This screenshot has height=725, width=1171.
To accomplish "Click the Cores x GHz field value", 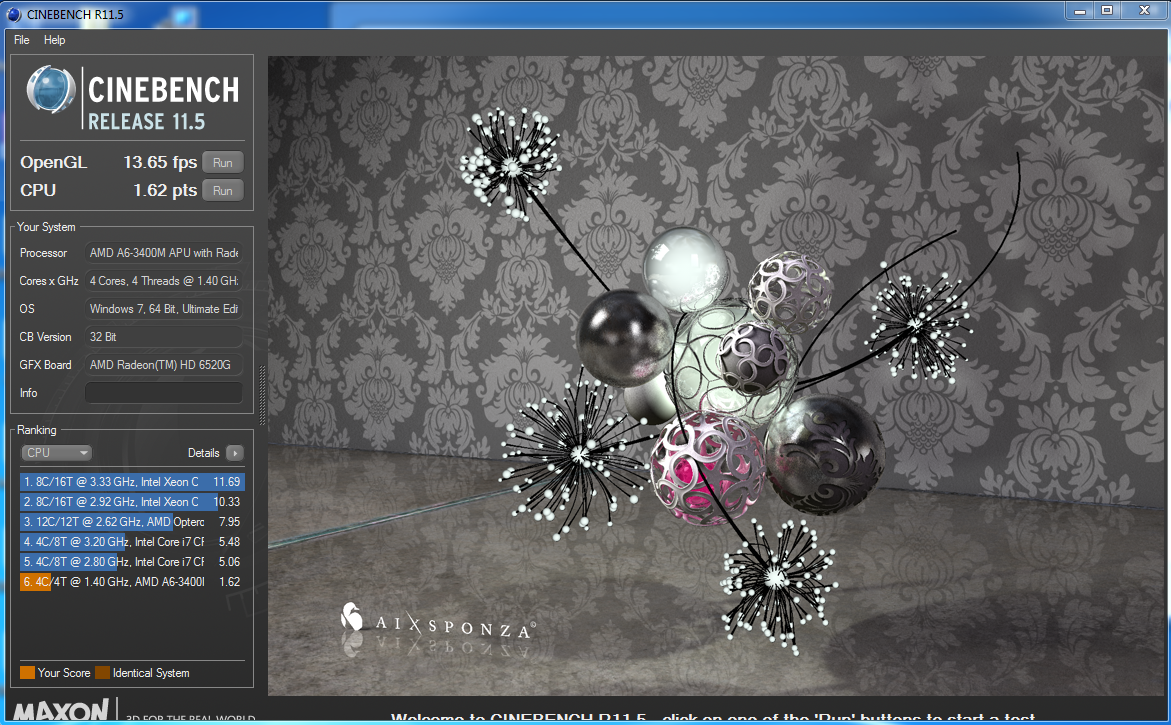I will [164, 281].
